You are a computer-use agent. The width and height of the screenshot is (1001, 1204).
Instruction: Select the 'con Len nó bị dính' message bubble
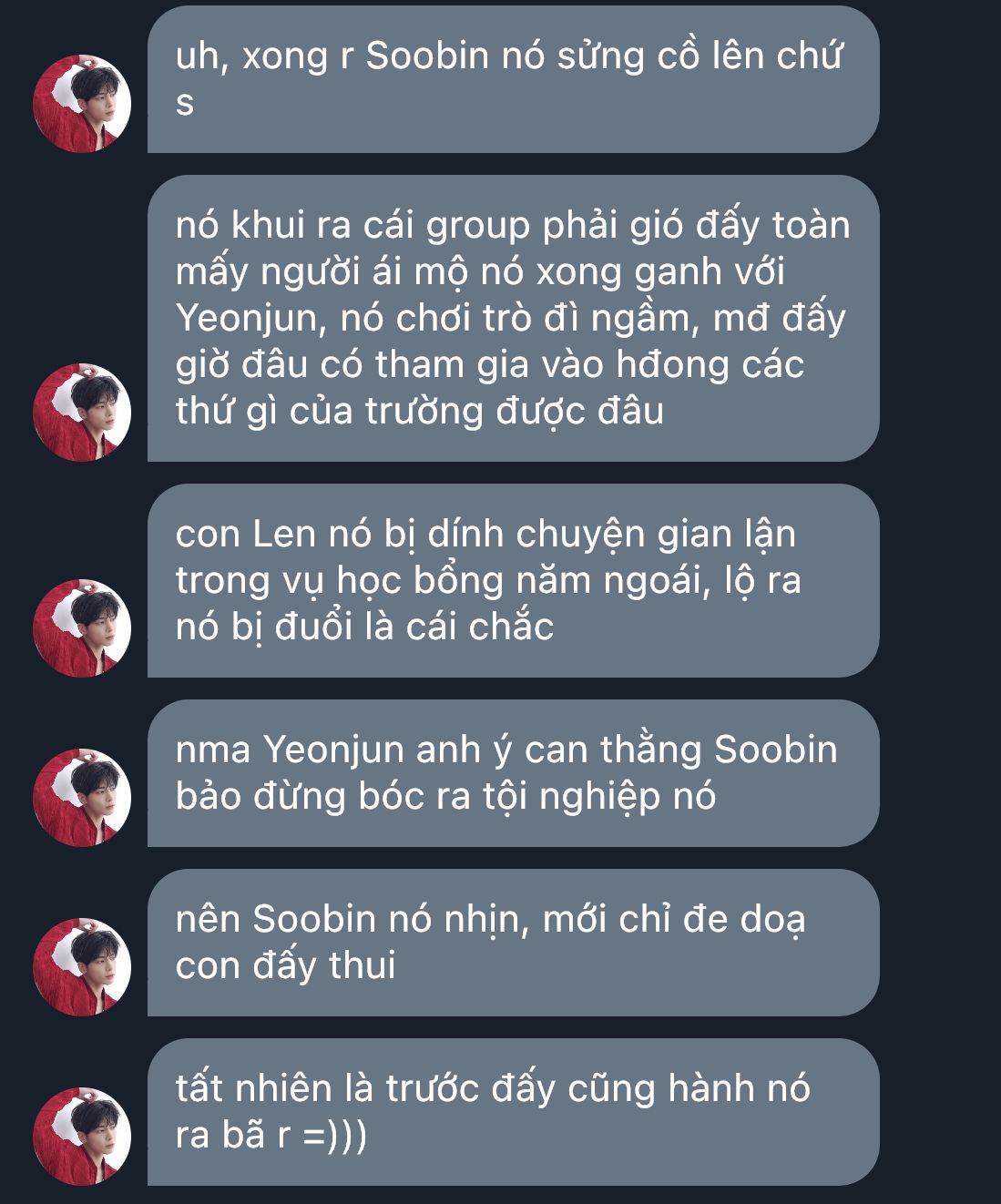click(x=513, y=580)
